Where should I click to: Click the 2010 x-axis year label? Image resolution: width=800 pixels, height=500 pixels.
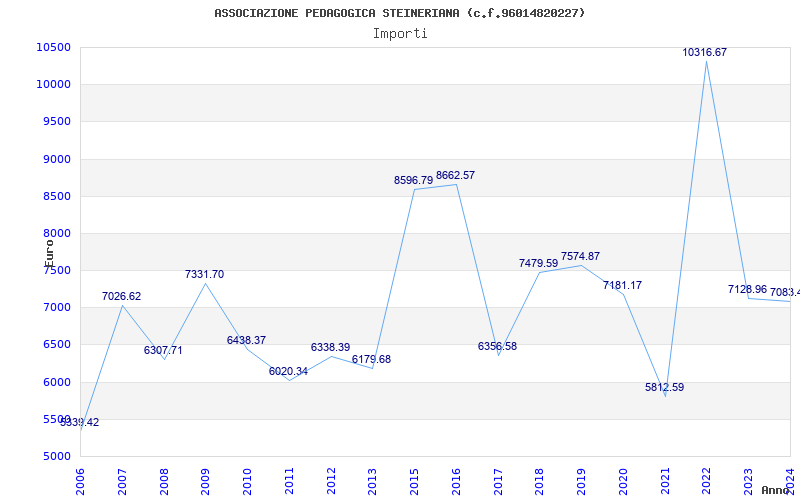click(247, 482)
